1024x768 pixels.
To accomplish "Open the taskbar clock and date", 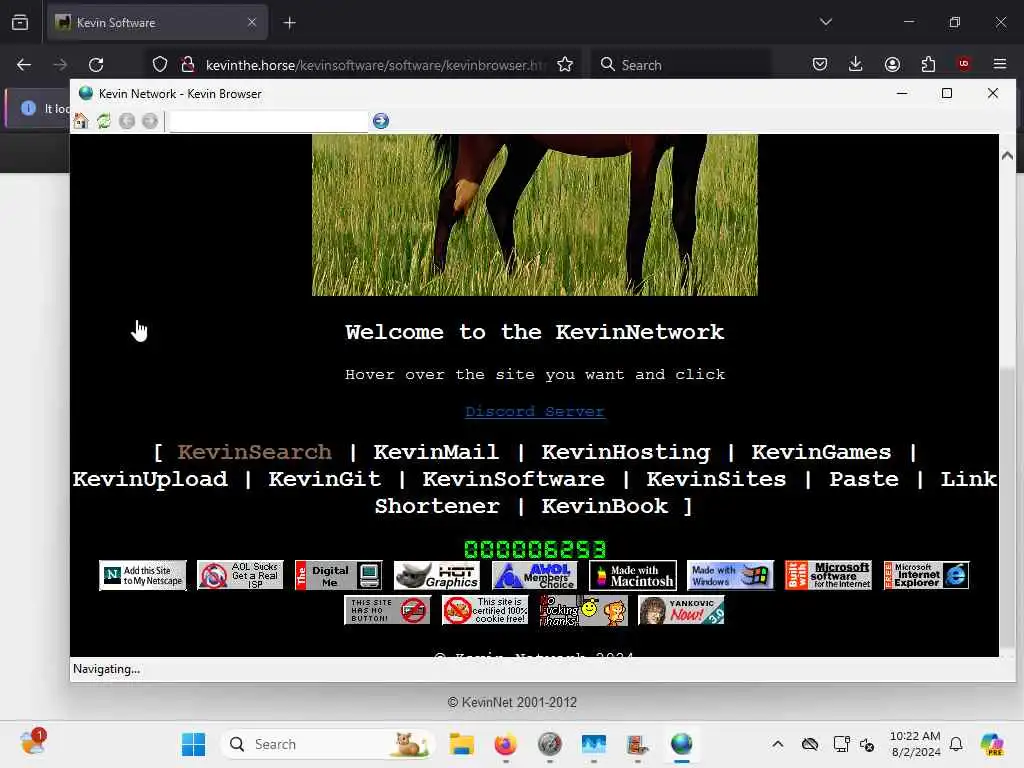I will click(x=915, y=744).
